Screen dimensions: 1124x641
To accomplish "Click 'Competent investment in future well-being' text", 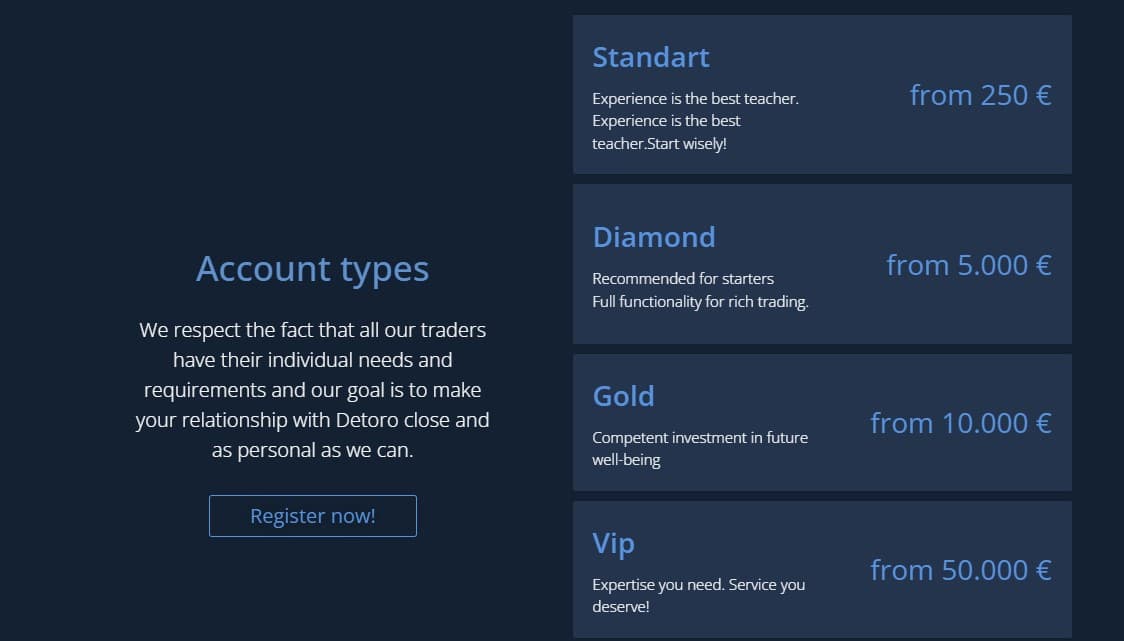I will pos(700,449).
